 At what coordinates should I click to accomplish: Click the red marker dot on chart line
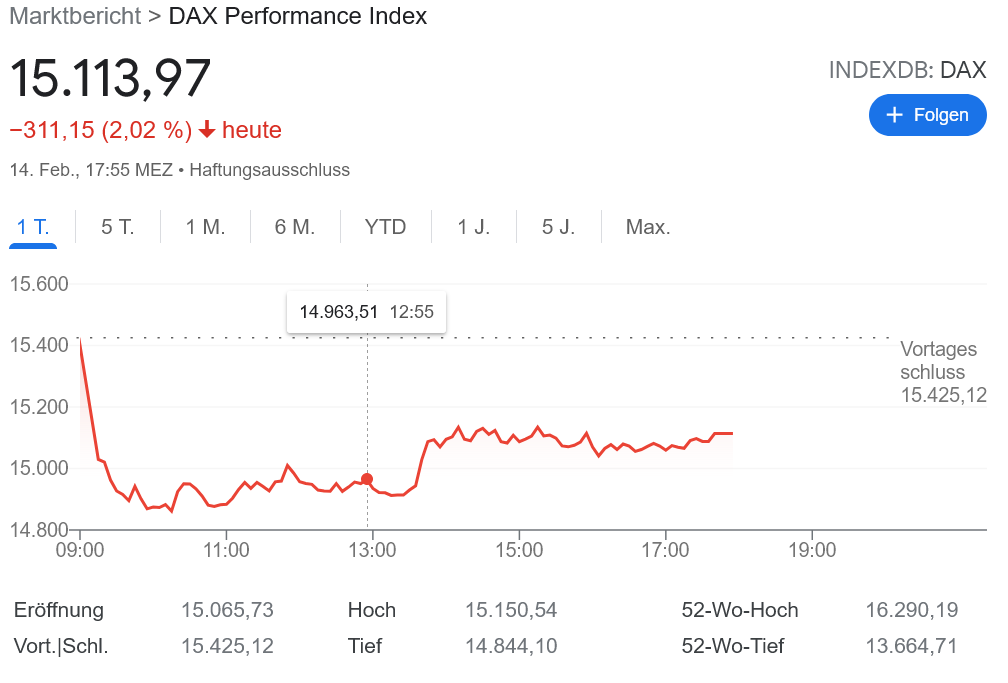pyautogui.click(x=367, y=479)
